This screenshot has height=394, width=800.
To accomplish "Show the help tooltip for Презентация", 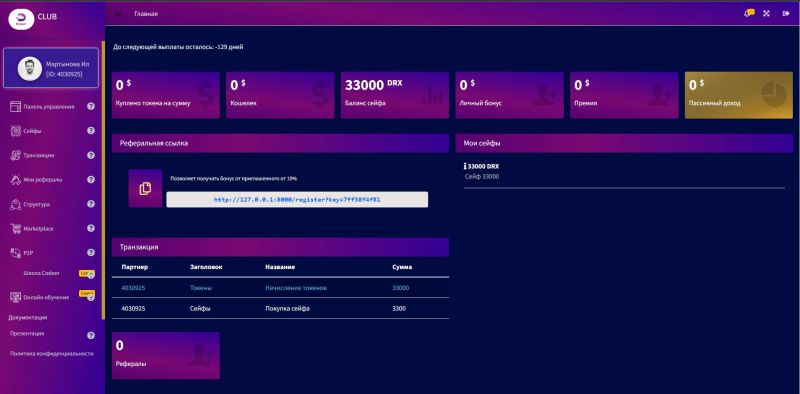I will (91, 335).
